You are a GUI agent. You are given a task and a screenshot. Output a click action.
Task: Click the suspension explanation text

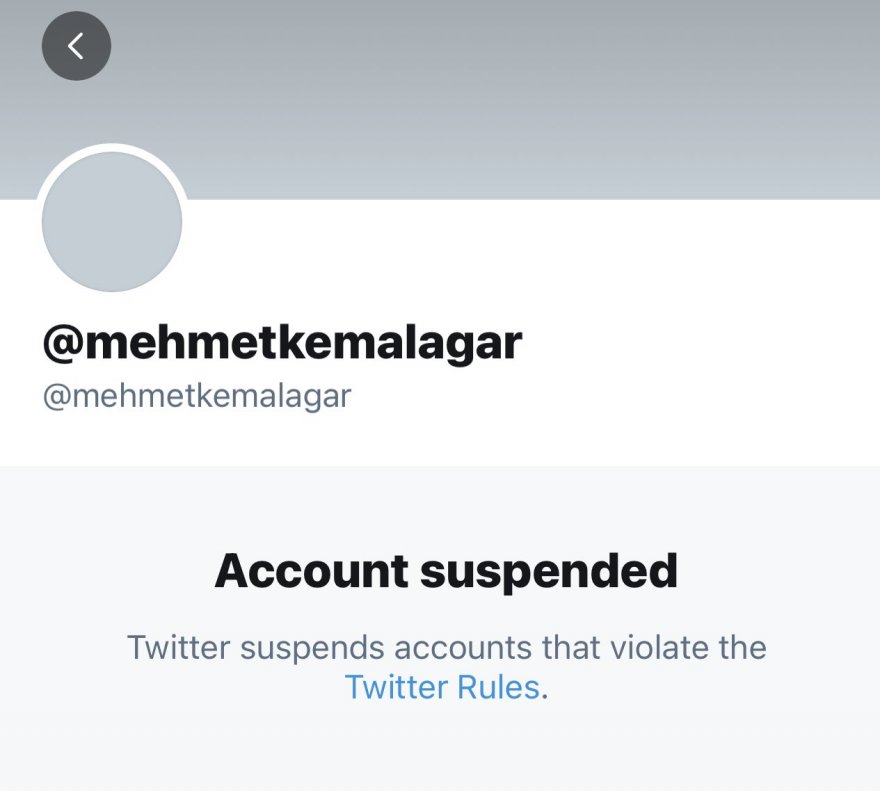pyautogui.click(x=446, y=648)
